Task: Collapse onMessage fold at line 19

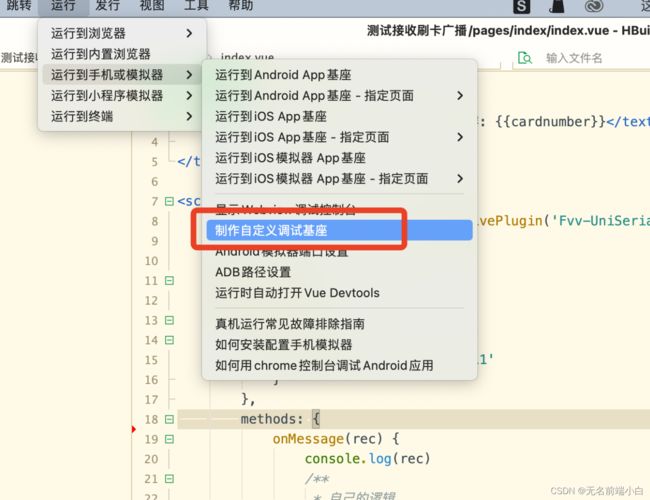Action: (x=169, y=439)
